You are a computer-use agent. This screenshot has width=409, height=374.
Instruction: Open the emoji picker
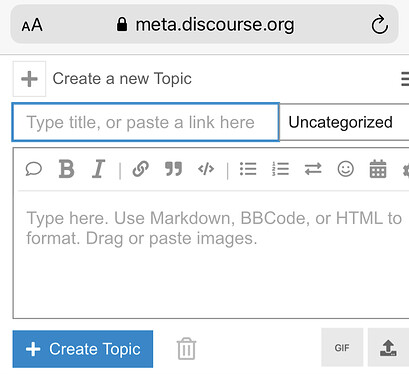[346, 169]
